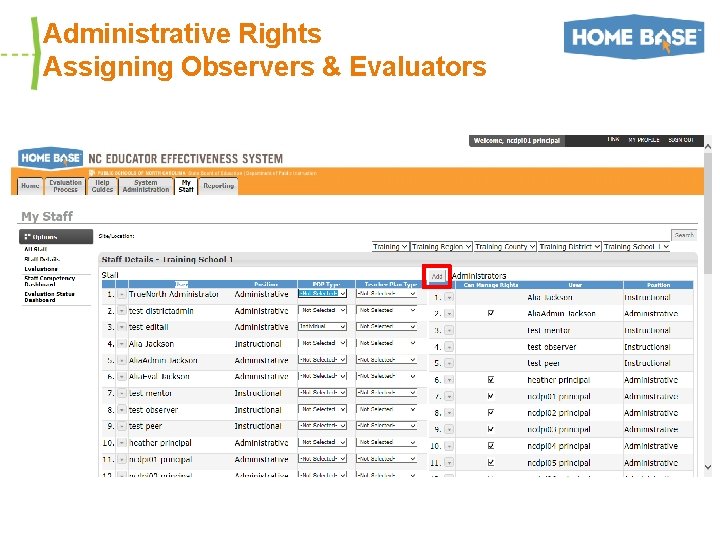Viewport: 720px width, 540px height.
Task: Open the Training District dropdown
Action: tap(570, 247)
